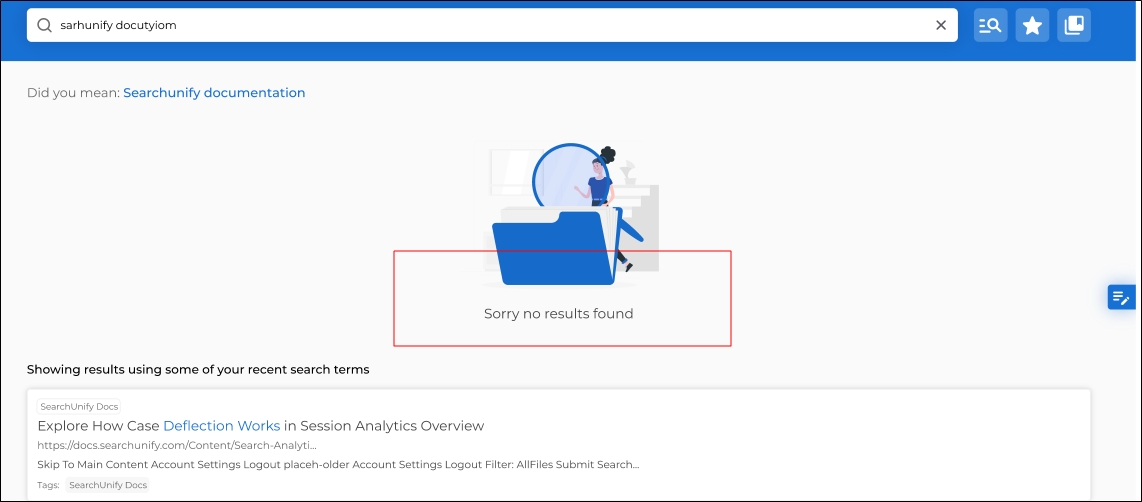Click the "Showing results using some" heading
1142x502 pixels.
[198, 370]
